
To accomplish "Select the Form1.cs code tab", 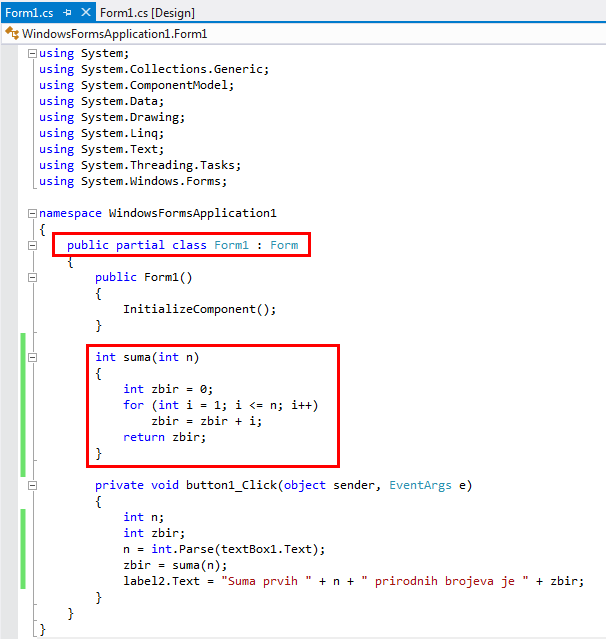I will click(x=27, y=13).
